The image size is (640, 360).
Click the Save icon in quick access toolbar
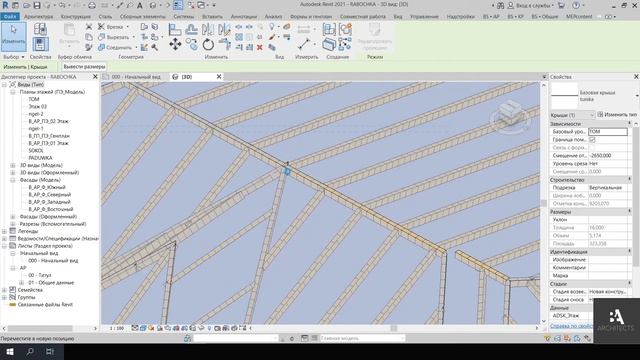tap(37, 5)
